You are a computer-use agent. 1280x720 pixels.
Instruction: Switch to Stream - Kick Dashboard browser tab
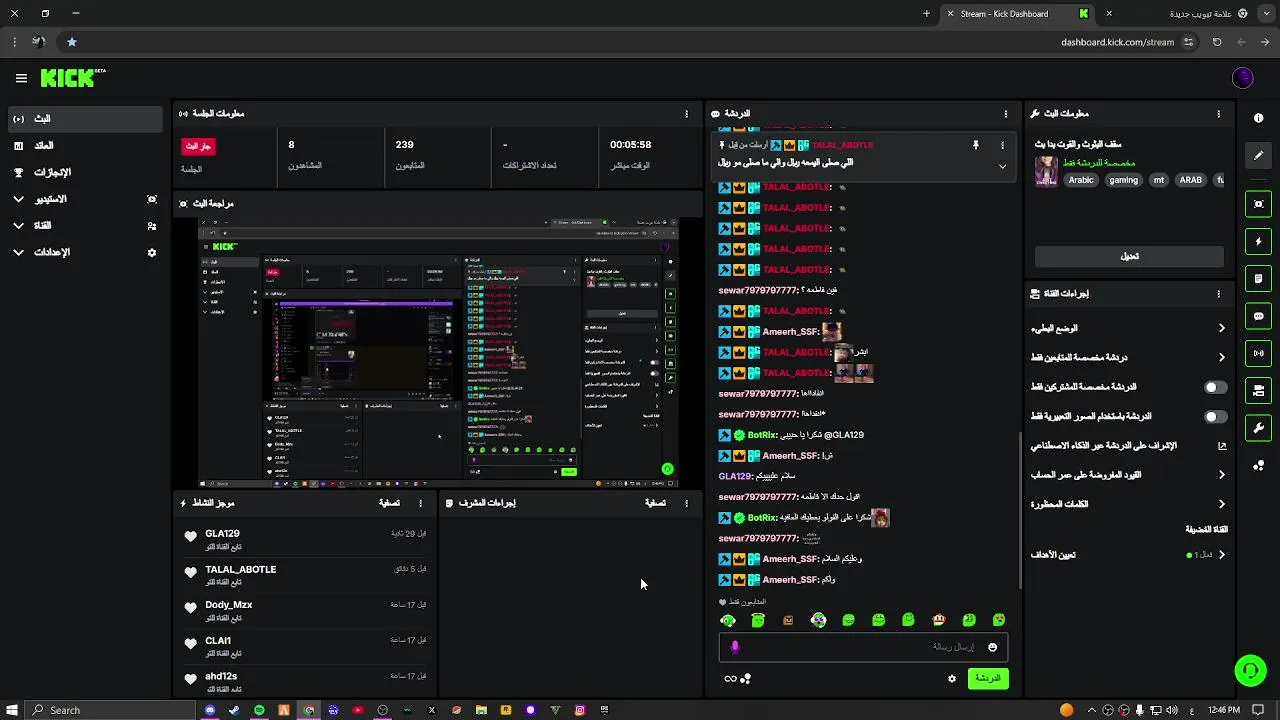(x=1017, y=14)
